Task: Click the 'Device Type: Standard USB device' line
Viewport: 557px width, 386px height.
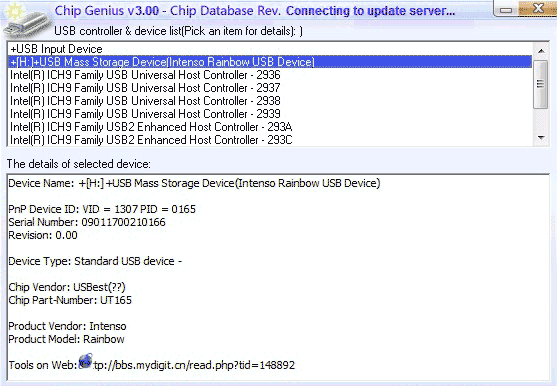Action: (95, 261)
